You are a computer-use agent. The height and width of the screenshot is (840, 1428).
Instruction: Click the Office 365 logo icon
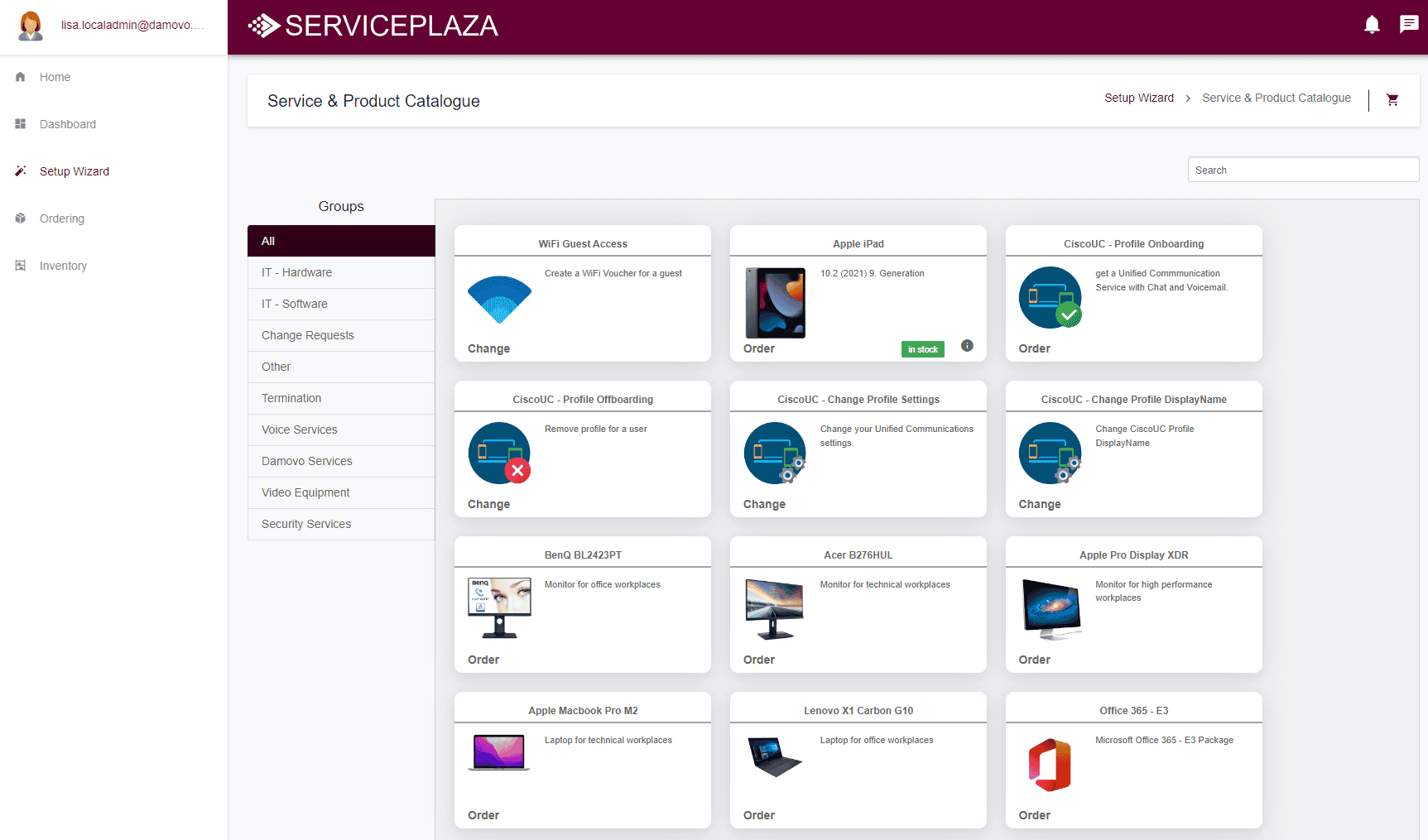click(x=1050, y=765)
